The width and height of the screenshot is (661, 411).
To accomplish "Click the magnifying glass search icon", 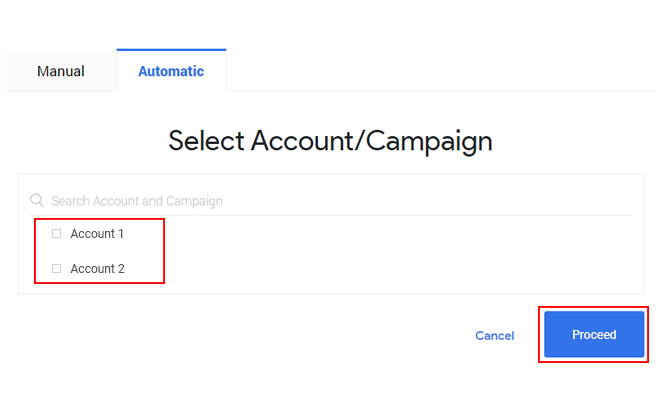I will (37, 201).
